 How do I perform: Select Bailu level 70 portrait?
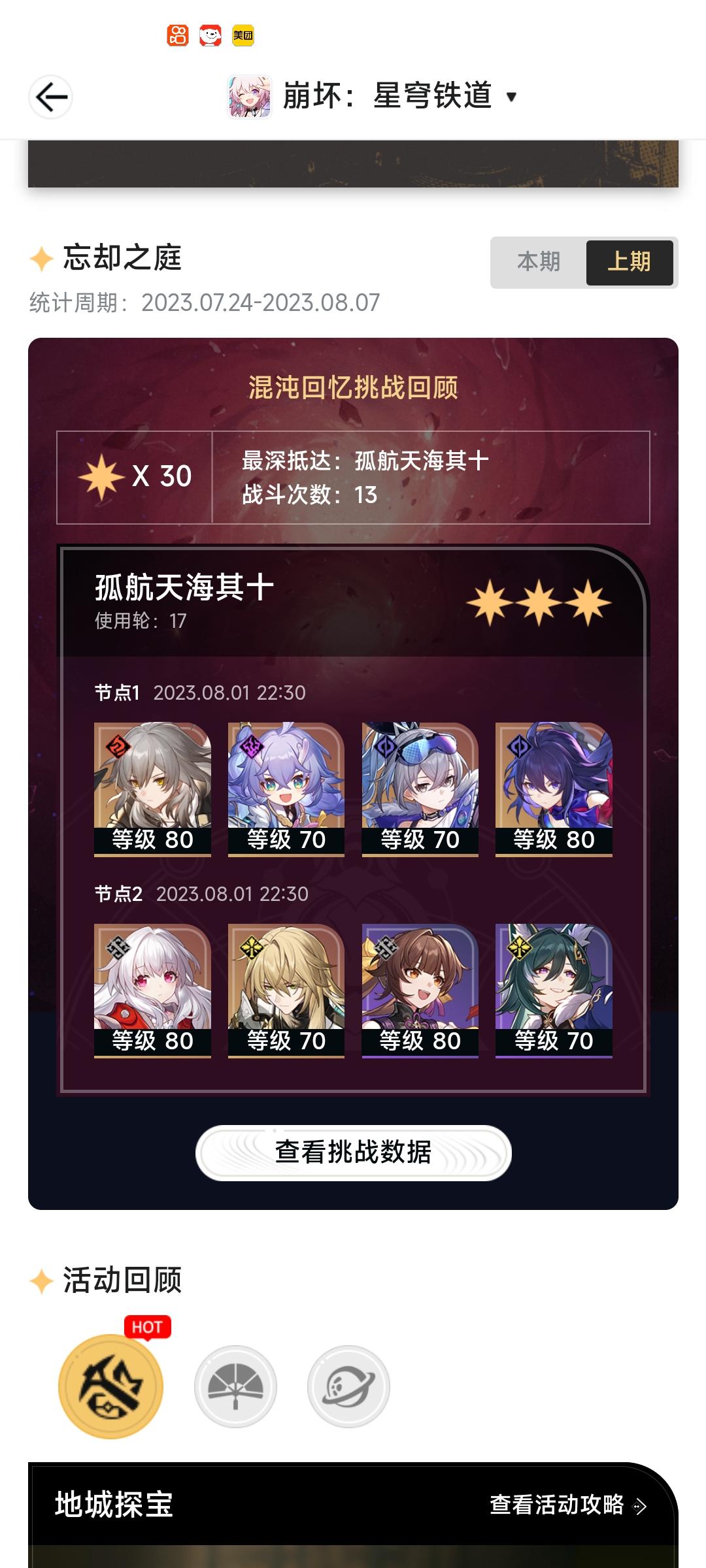[x=286, y=789]
